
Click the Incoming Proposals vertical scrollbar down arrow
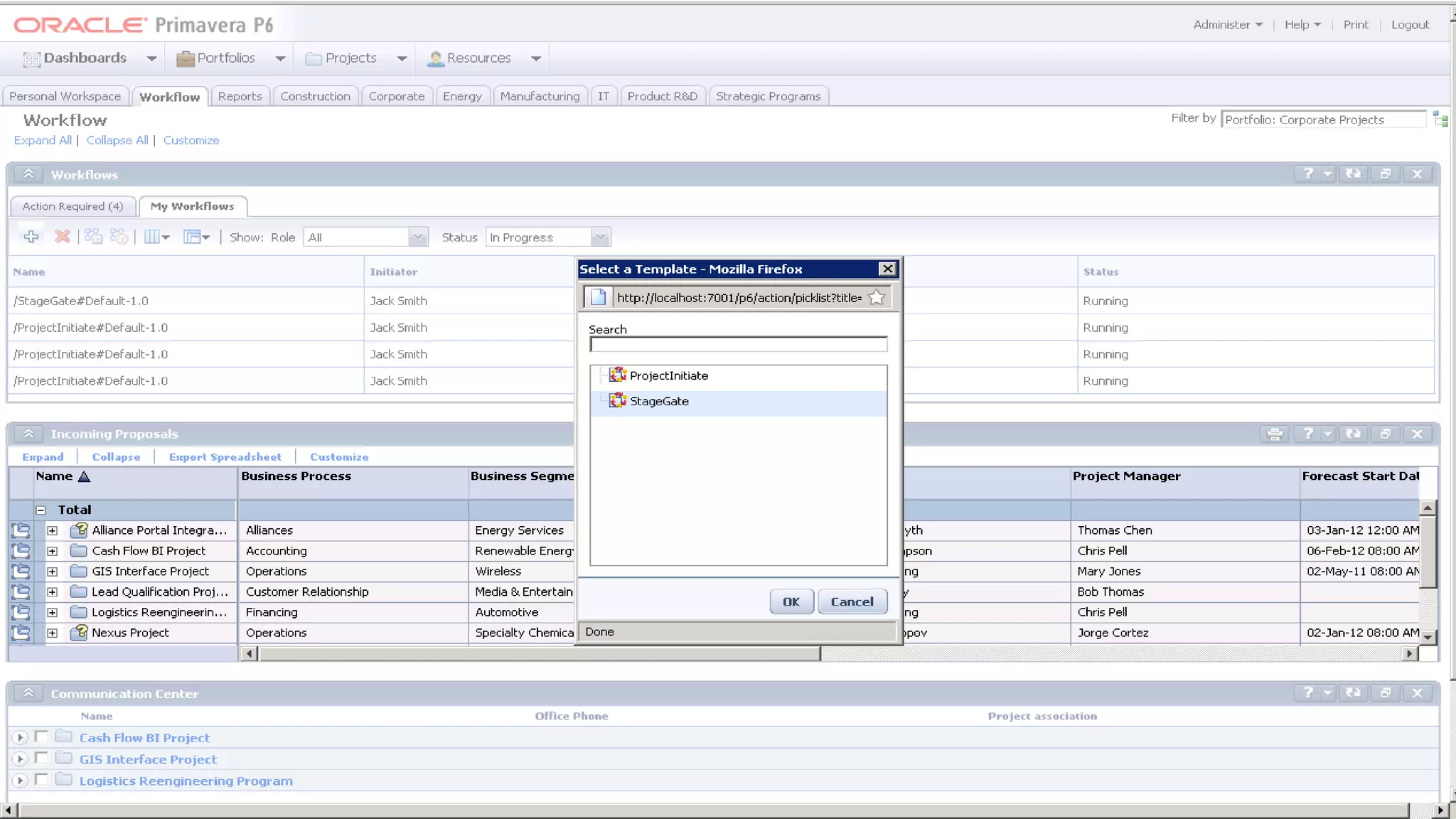[x=1428, y=637]
